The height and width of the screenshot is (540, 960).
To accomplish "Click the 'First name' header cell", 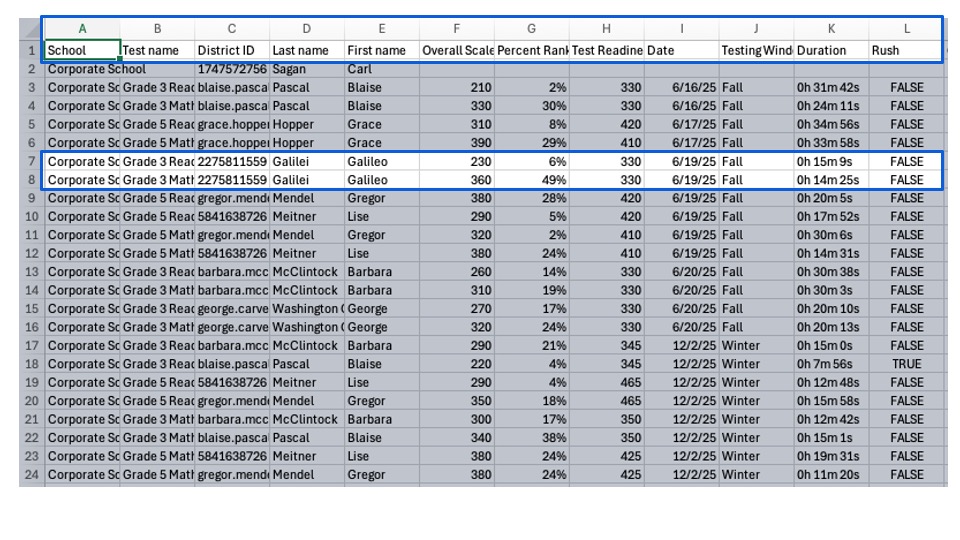I will tap(382, 50).
